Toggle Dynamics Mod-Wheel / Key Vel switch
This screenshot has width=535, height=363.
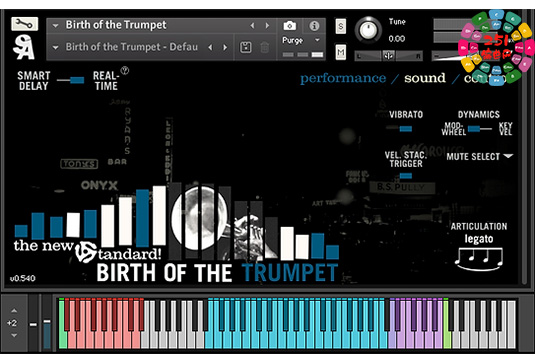pos(480,129)
